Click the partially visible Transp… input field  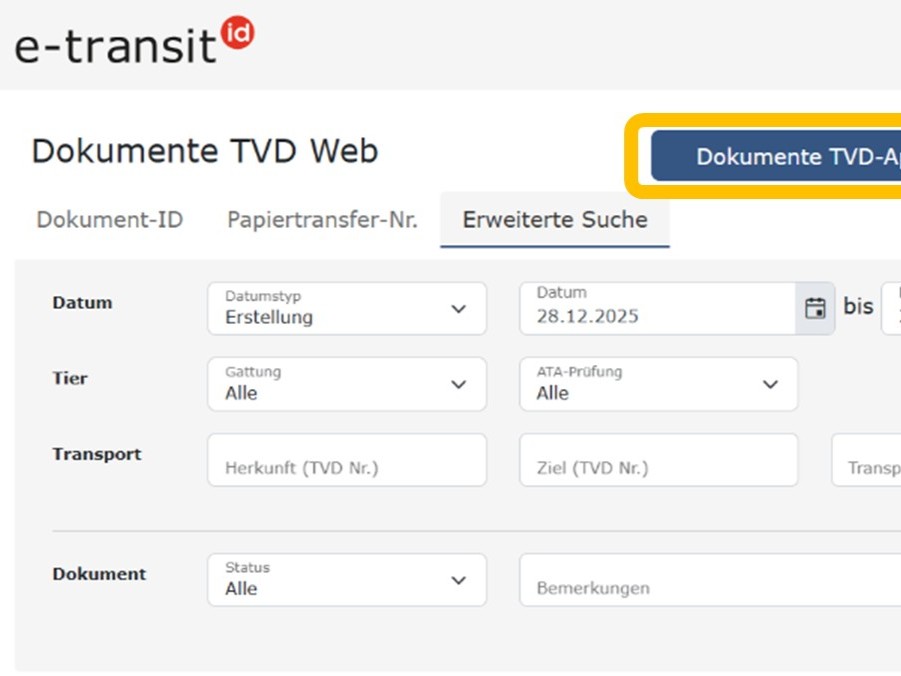[868, 460]
